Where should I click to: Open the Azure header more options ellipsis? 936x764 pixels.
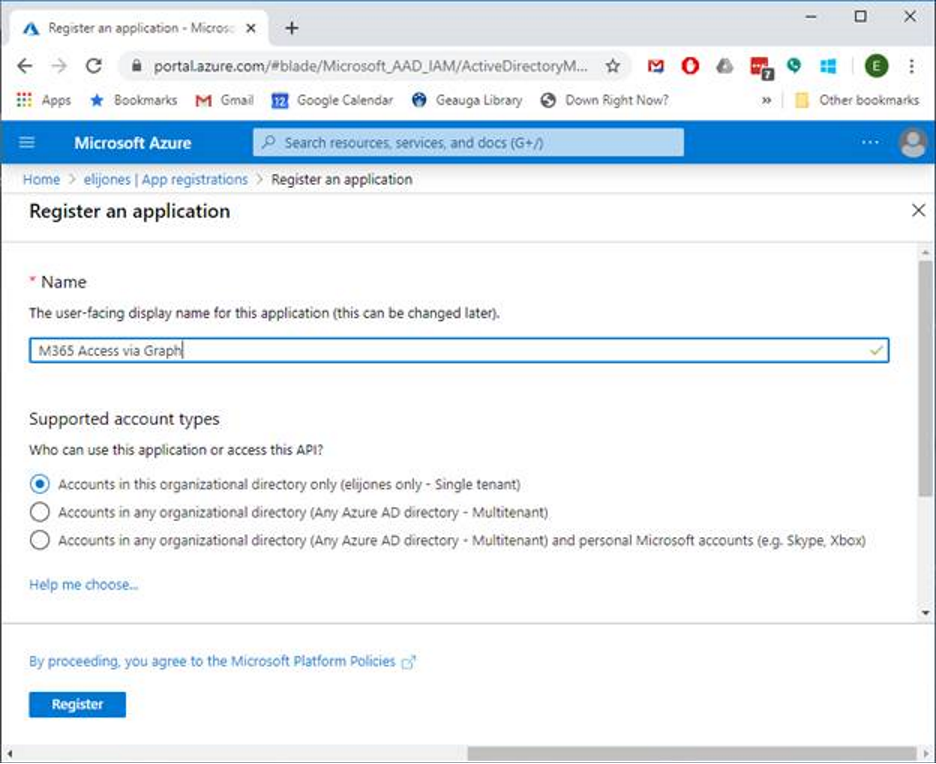(x=870, y=143)
